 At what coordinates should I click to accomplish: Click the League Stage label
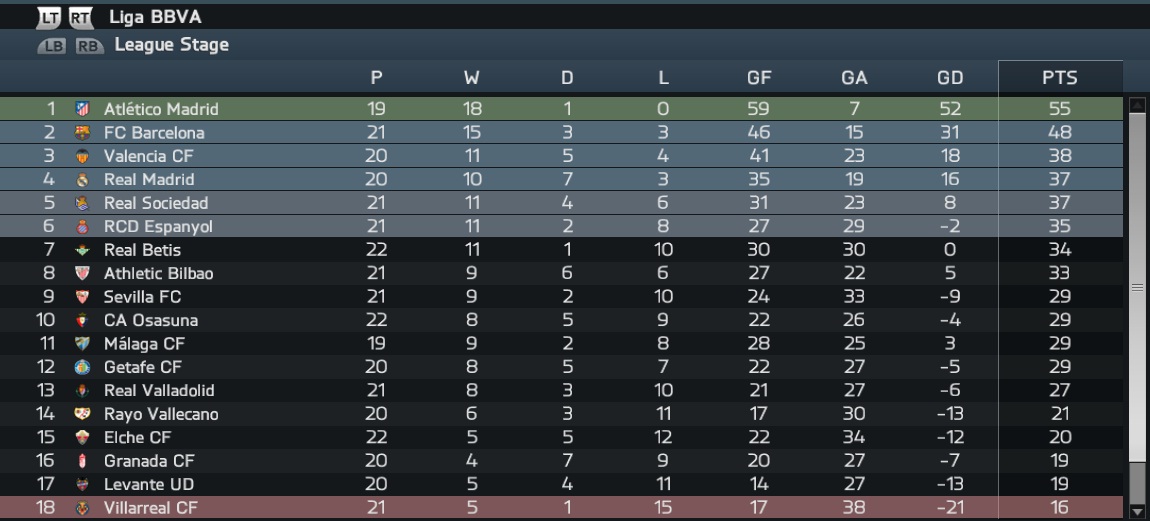(172, 45)
